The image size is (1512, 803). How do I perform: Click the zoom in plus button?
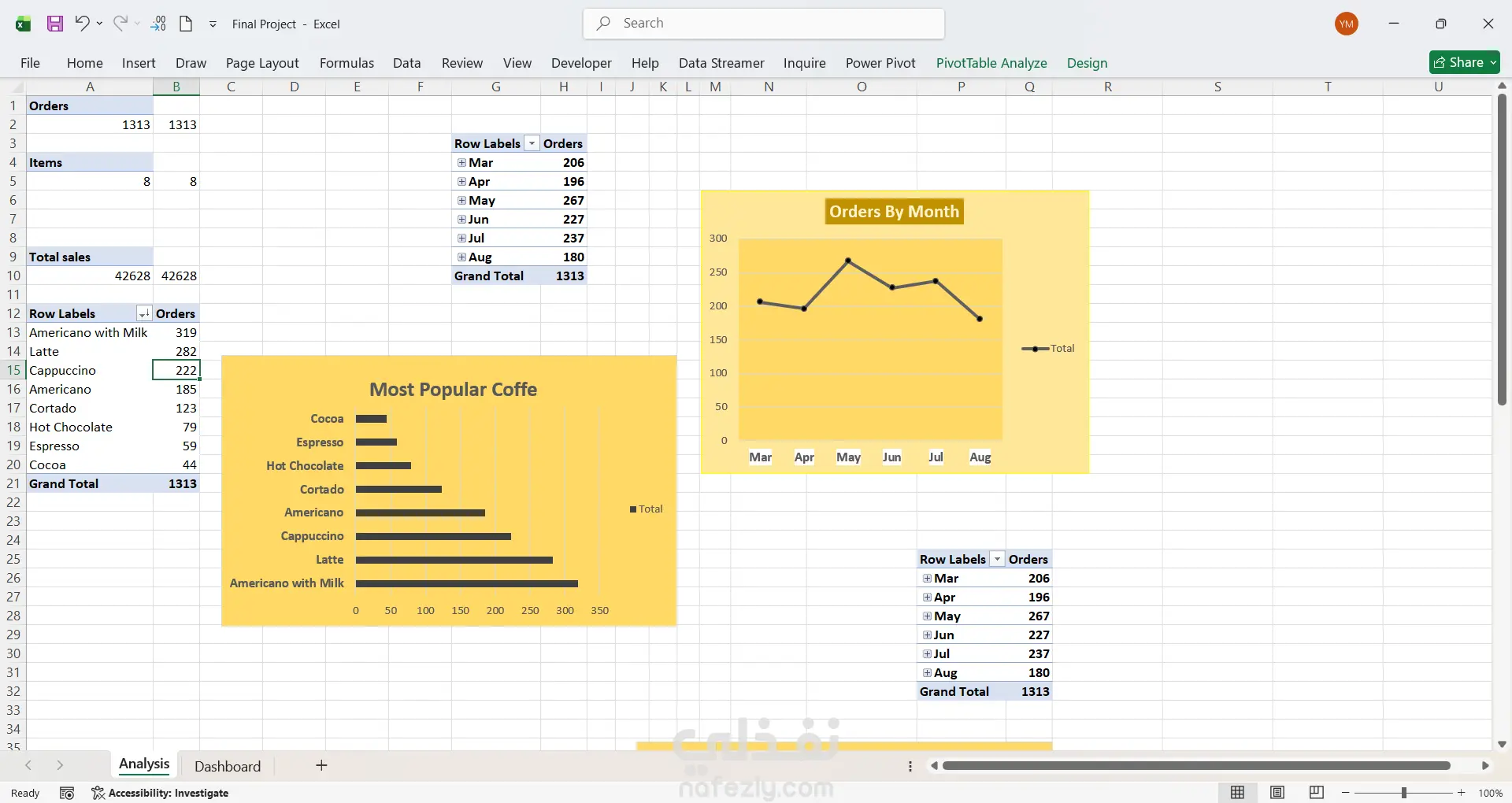(x=1462, y=793)
